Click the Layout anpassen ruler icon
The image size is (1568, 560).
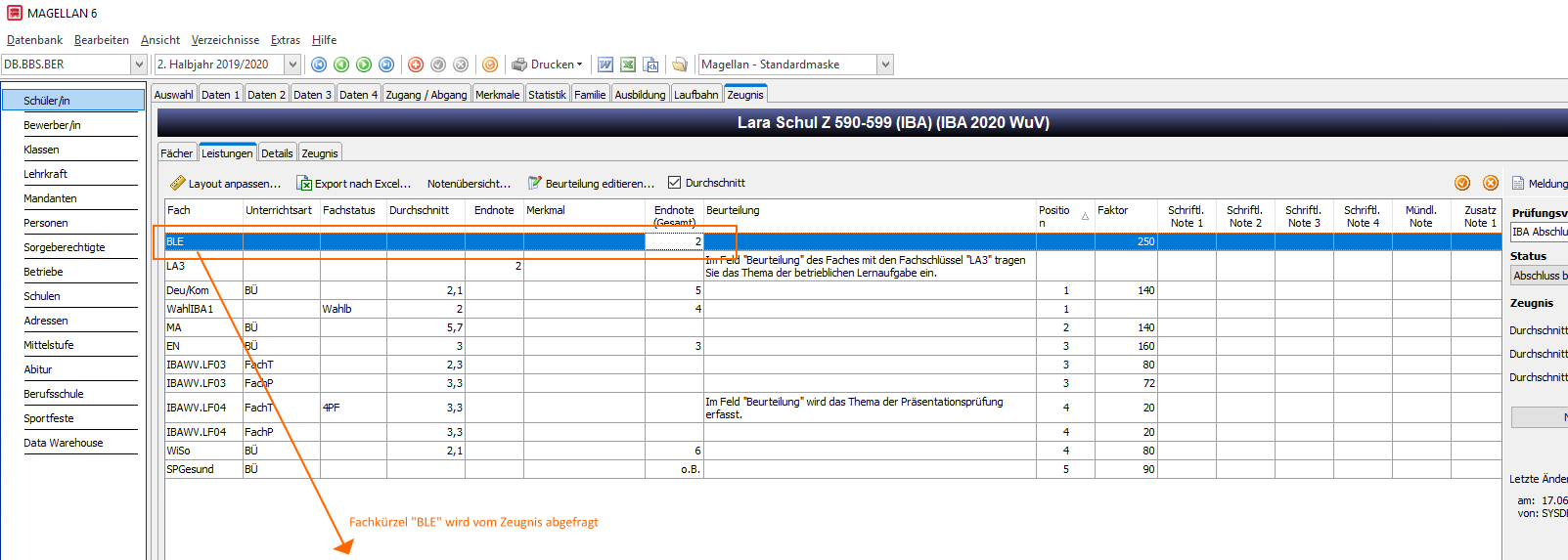[177, 183]
